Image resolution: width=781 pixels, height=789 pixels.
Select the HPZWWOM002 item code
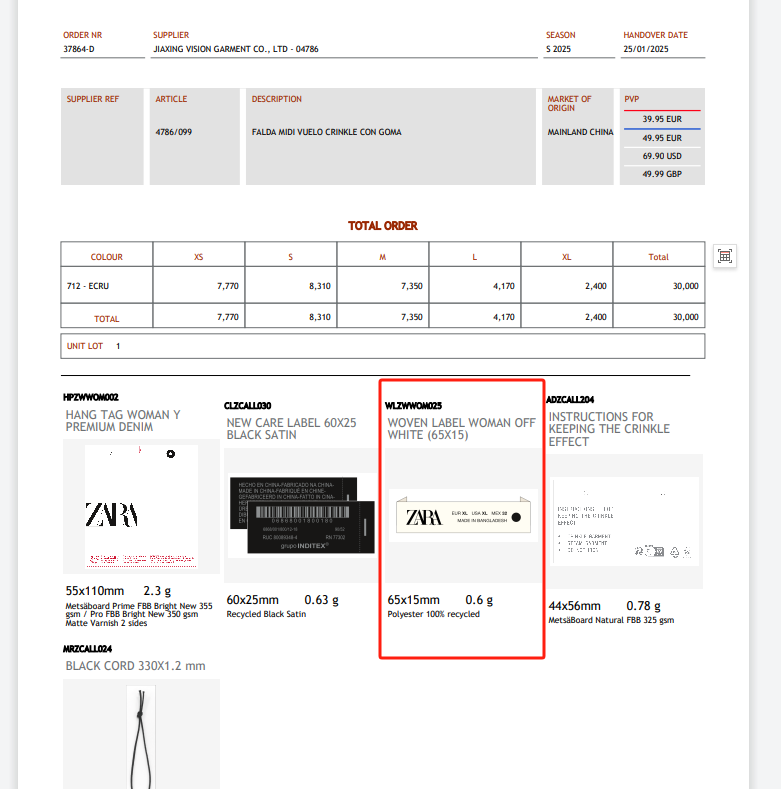coord(91,398)
